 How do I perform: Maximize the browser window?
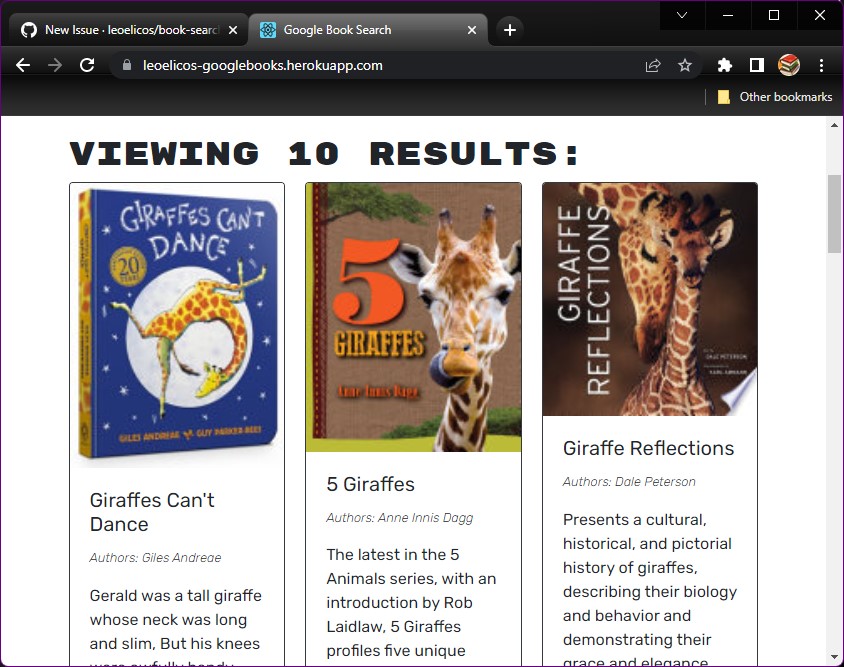coord(773,15)
